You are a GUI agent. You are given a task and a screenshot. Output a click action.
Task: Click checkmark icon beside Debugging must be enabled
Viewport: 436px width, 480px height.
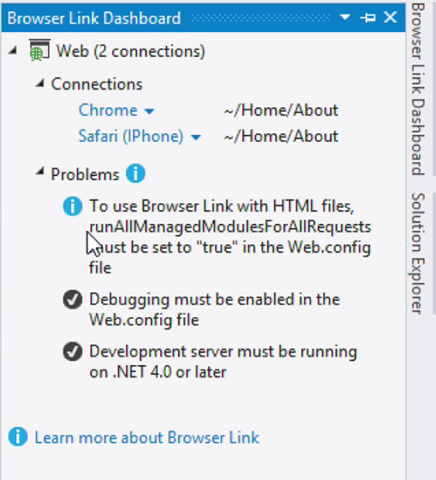point(72,299)
